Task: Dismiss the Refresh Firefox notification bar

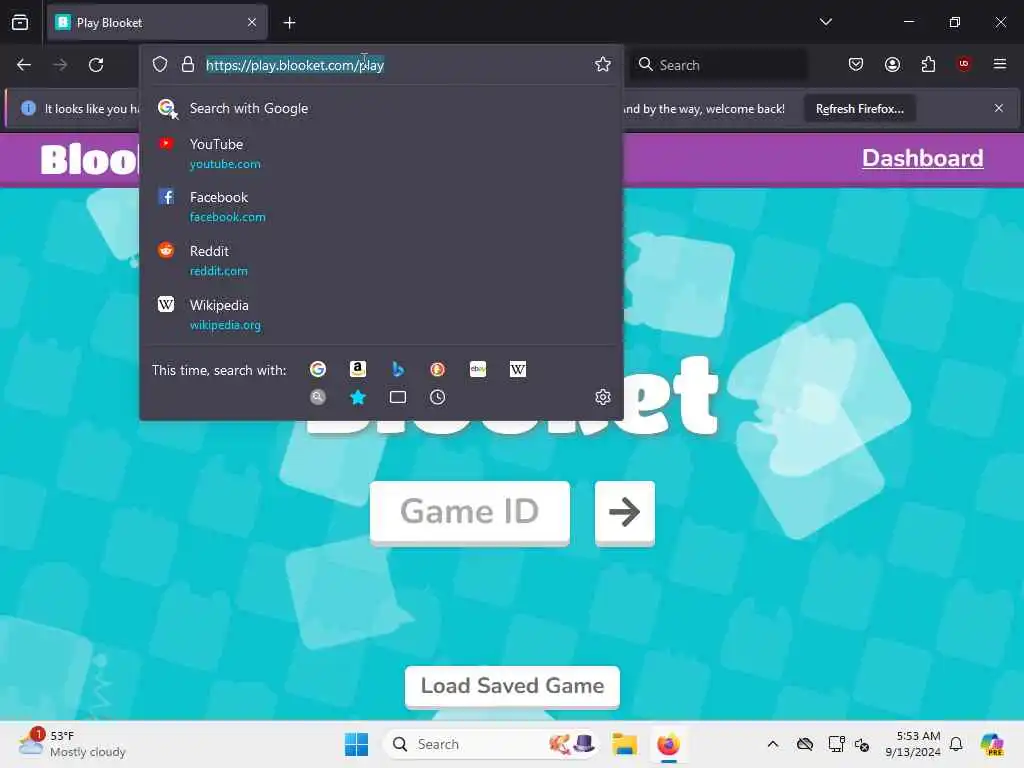Action: (999, 108)
